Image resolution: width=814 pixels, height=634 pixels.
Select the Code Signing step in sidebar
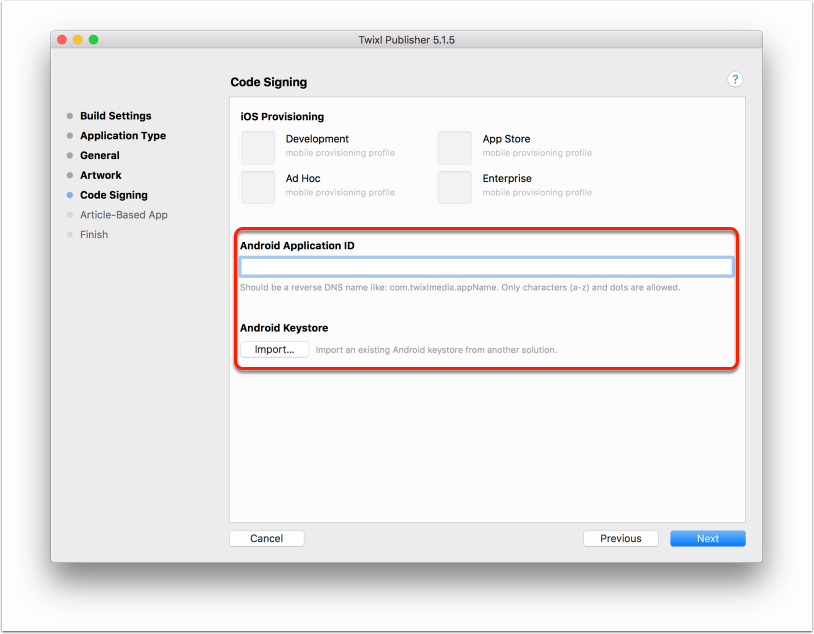click(114, 195)
